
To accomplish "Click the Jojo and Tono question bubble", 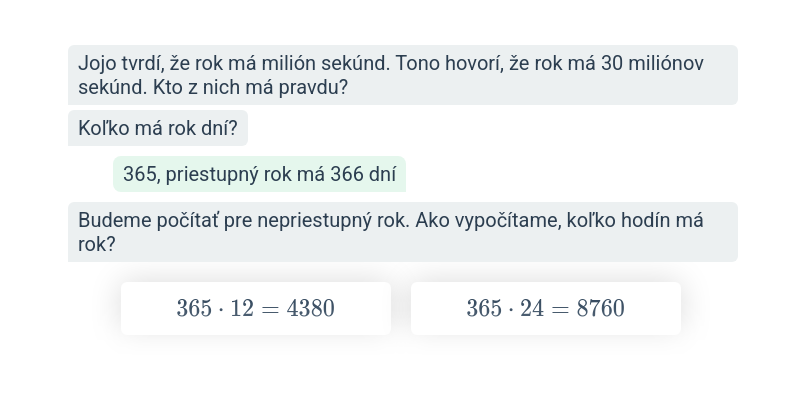I will coord(402,75).
